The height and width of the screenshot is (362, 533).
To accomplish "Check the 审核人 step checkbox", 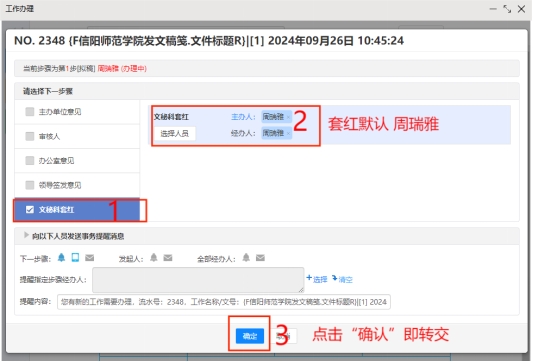I will 30,136.
